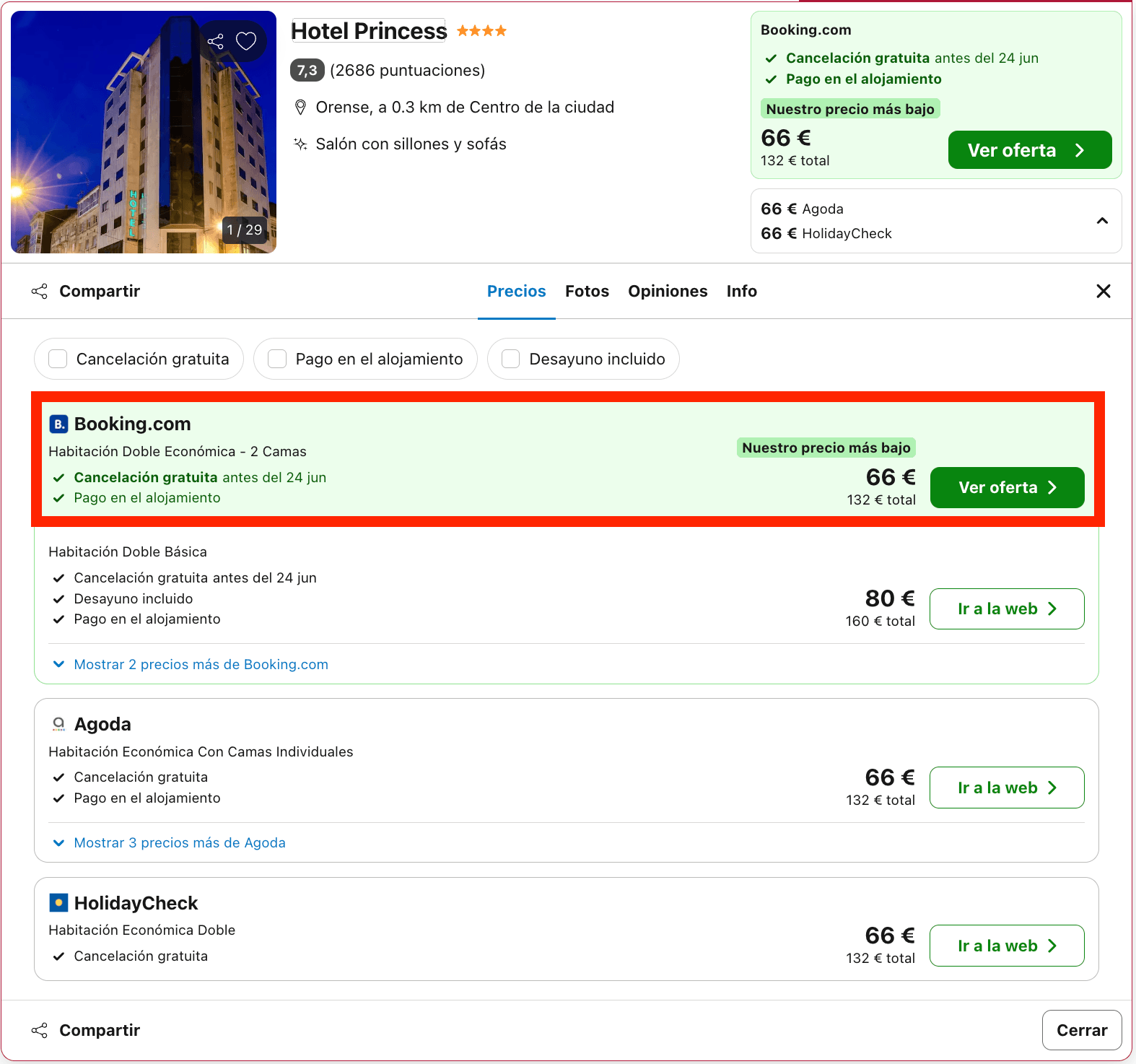Click the Agoda provider heading
The image size is (1136, 1064).
(x=102, y=724)
